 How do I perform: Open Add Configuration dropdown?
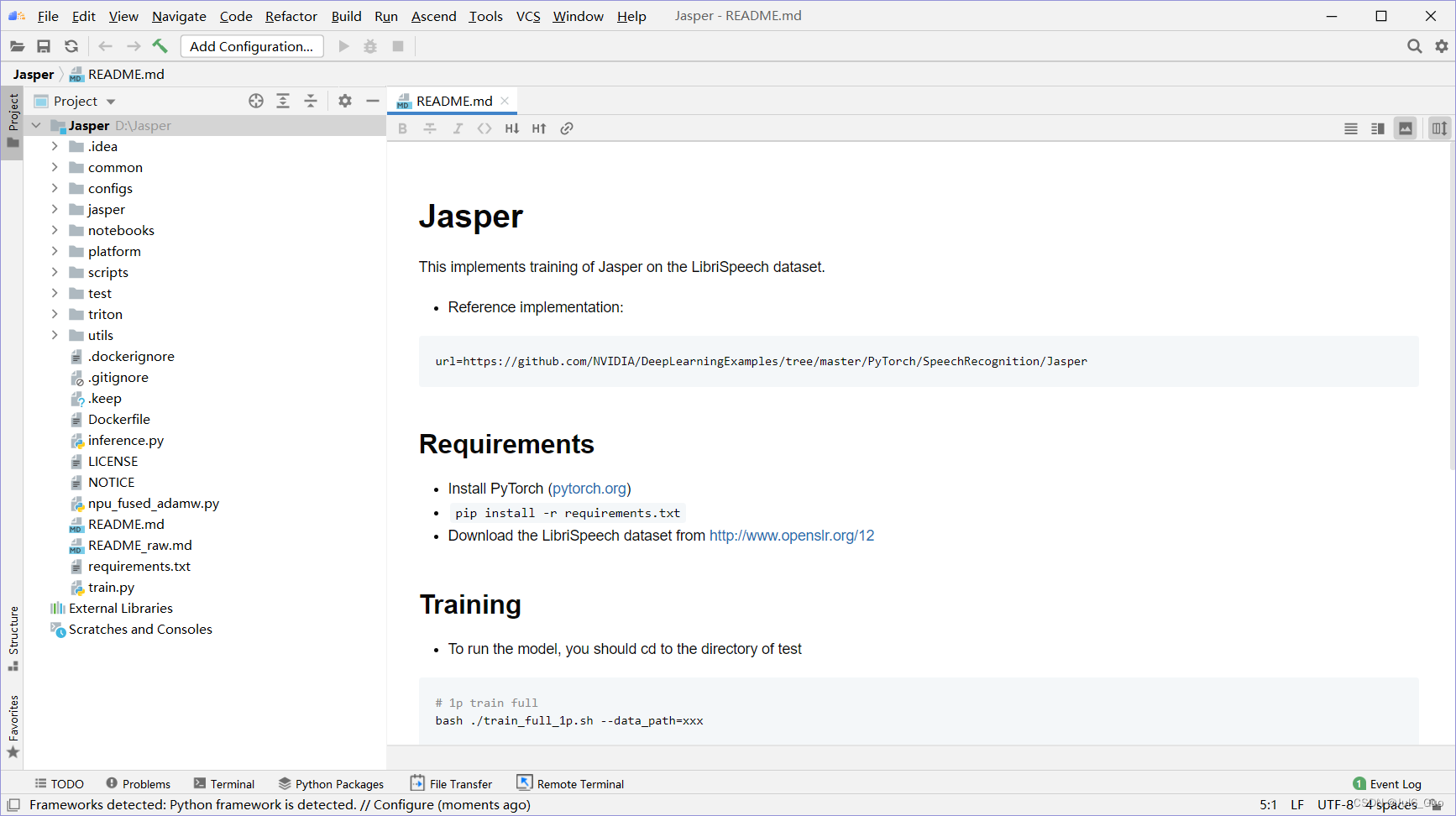pos(252,46)
